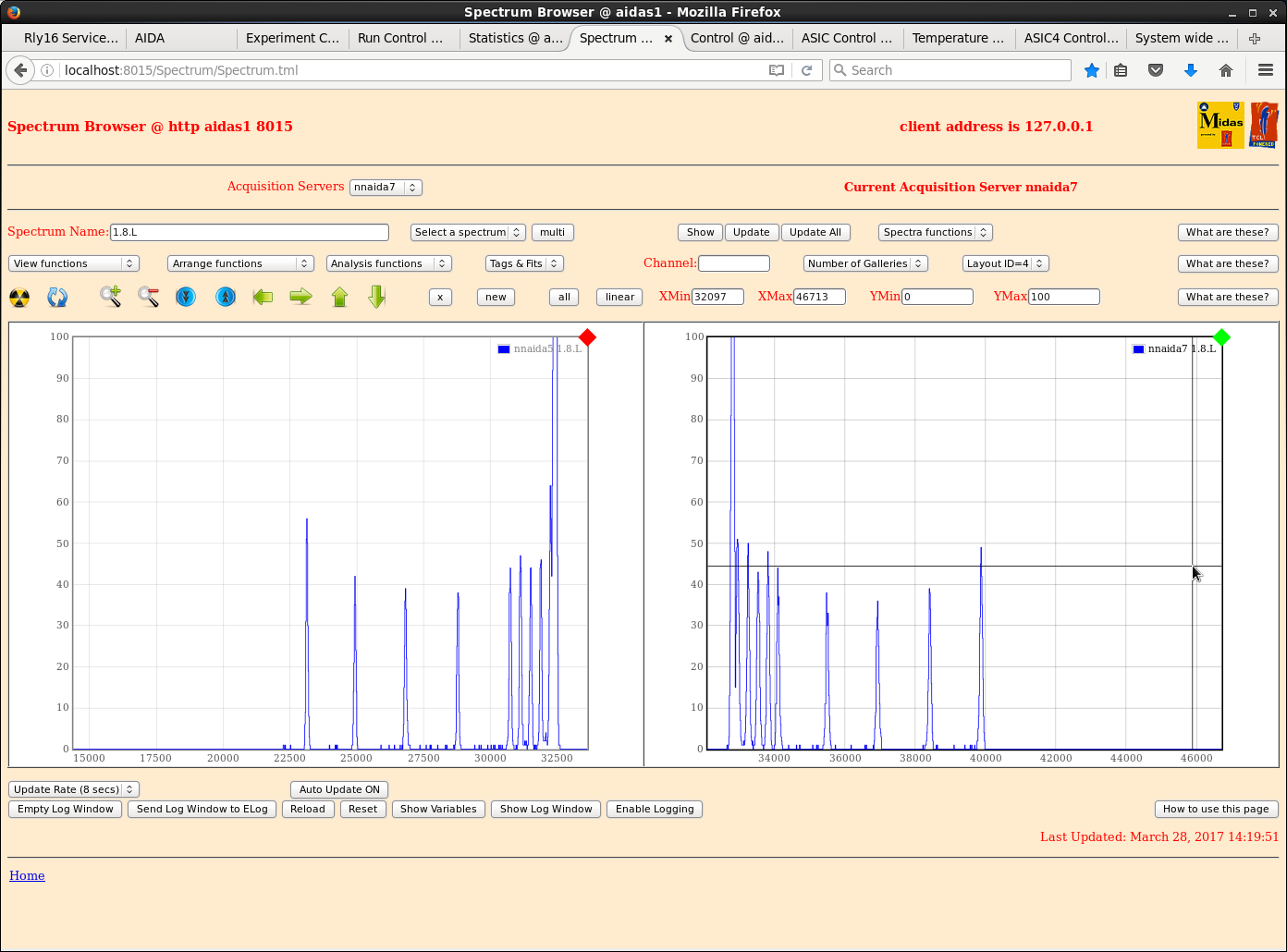Click the radiation-symbol toolbar icon

pos(19,297)
